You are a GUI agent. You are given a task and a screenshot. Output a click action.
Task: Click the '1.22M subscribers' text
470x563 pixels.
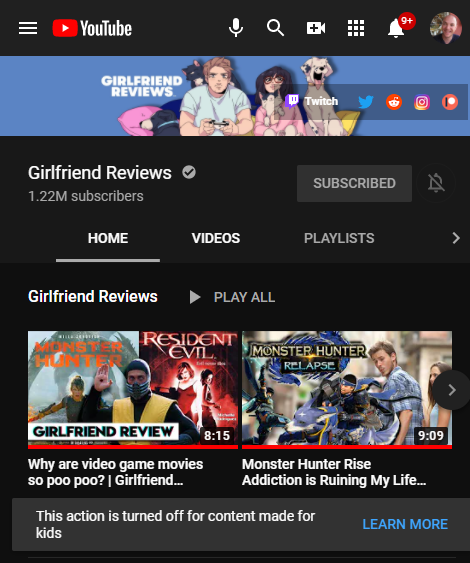coord(86,196)
